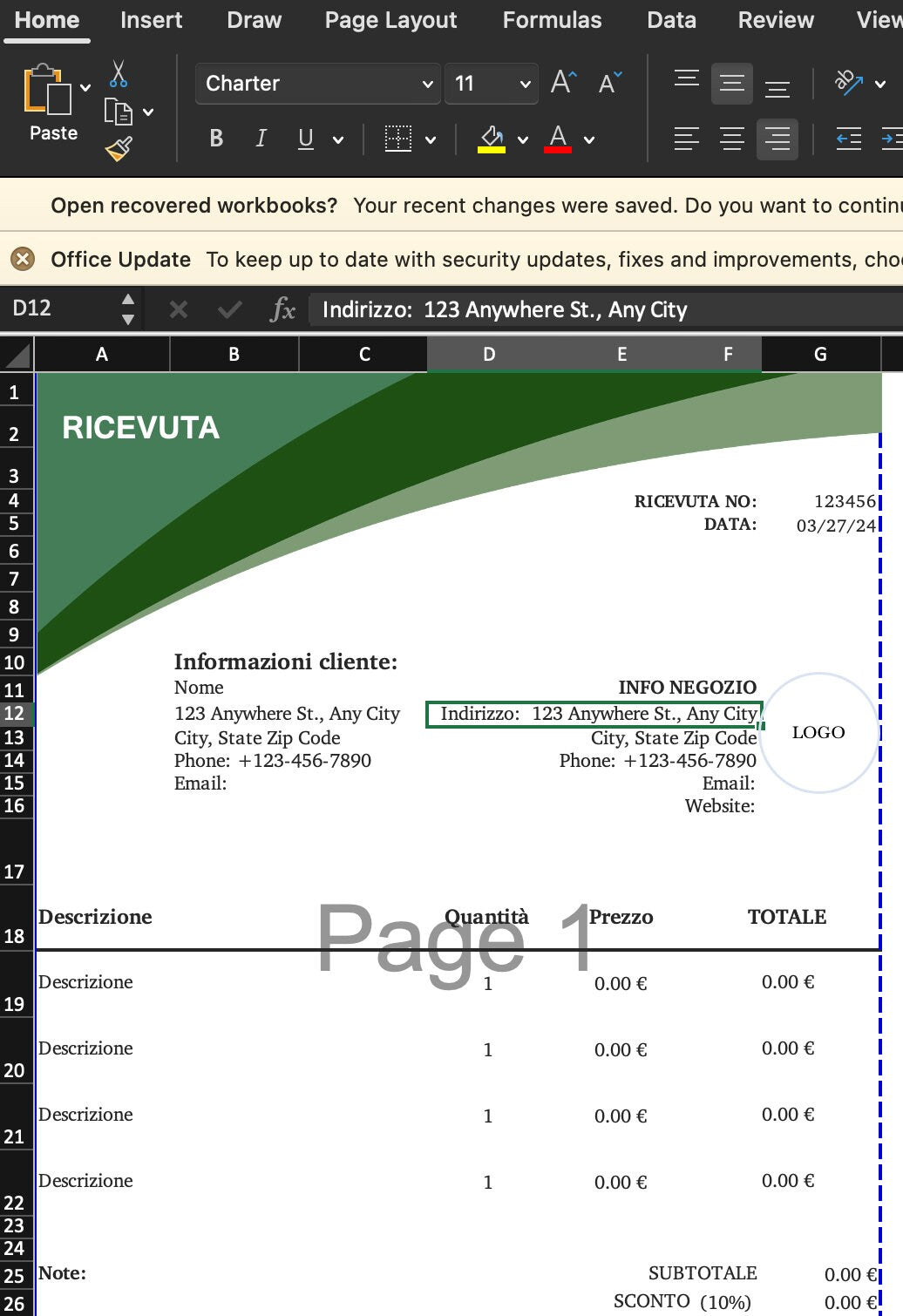The image size is (903, 1316).
Task: Apply the yellow fill color bucket
Action: tap(492, 139)
